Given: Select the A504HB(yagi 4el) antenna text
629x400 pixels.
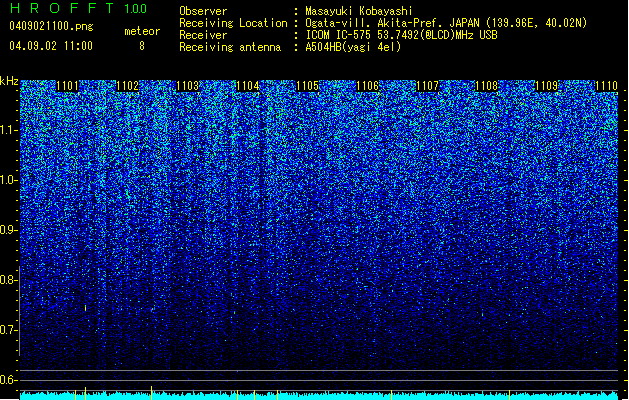Looking at the screenshot, I should (353, 47).
